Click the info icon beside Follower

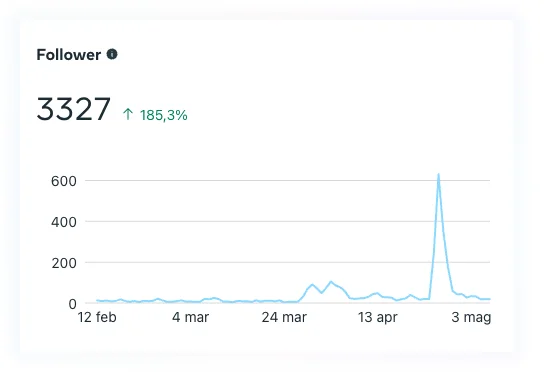coord(112,54)
